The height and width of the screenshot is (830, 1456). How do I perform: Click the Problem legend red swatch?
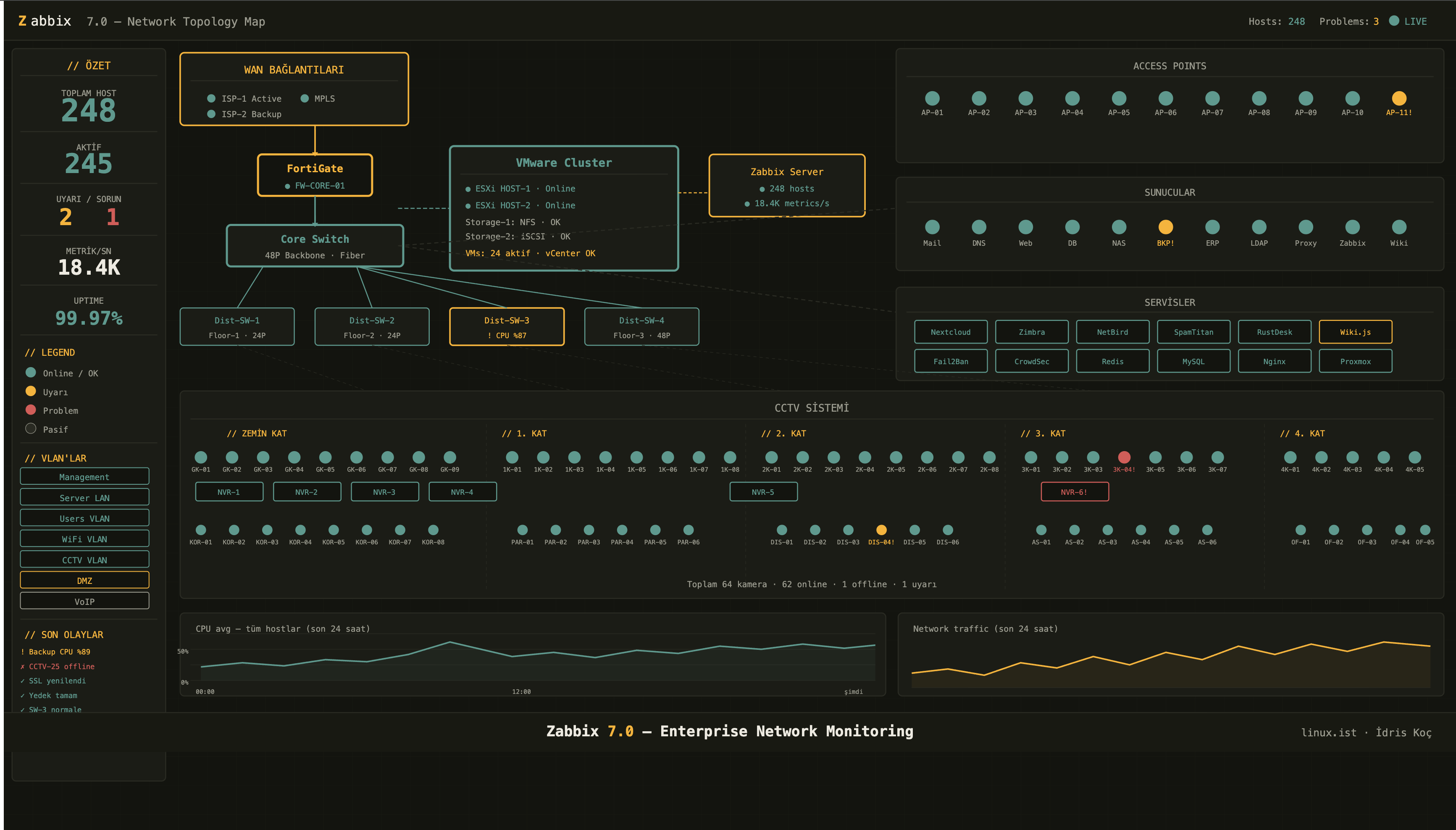pyautogui.click(x=31, y=410)
